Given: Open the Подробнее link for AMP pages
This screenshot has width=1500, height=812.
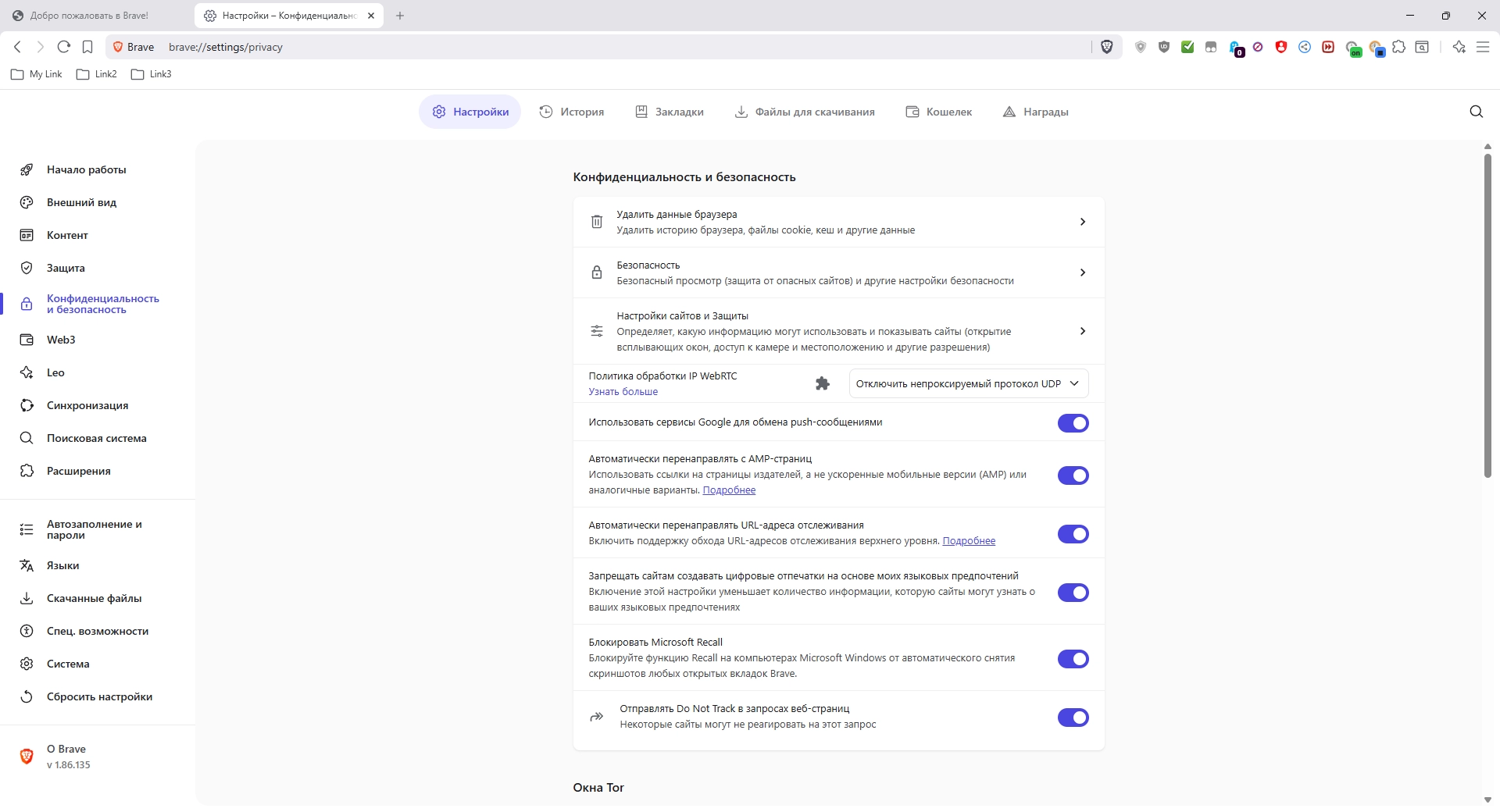Looking at the screenshot, I should click(729, 490).
